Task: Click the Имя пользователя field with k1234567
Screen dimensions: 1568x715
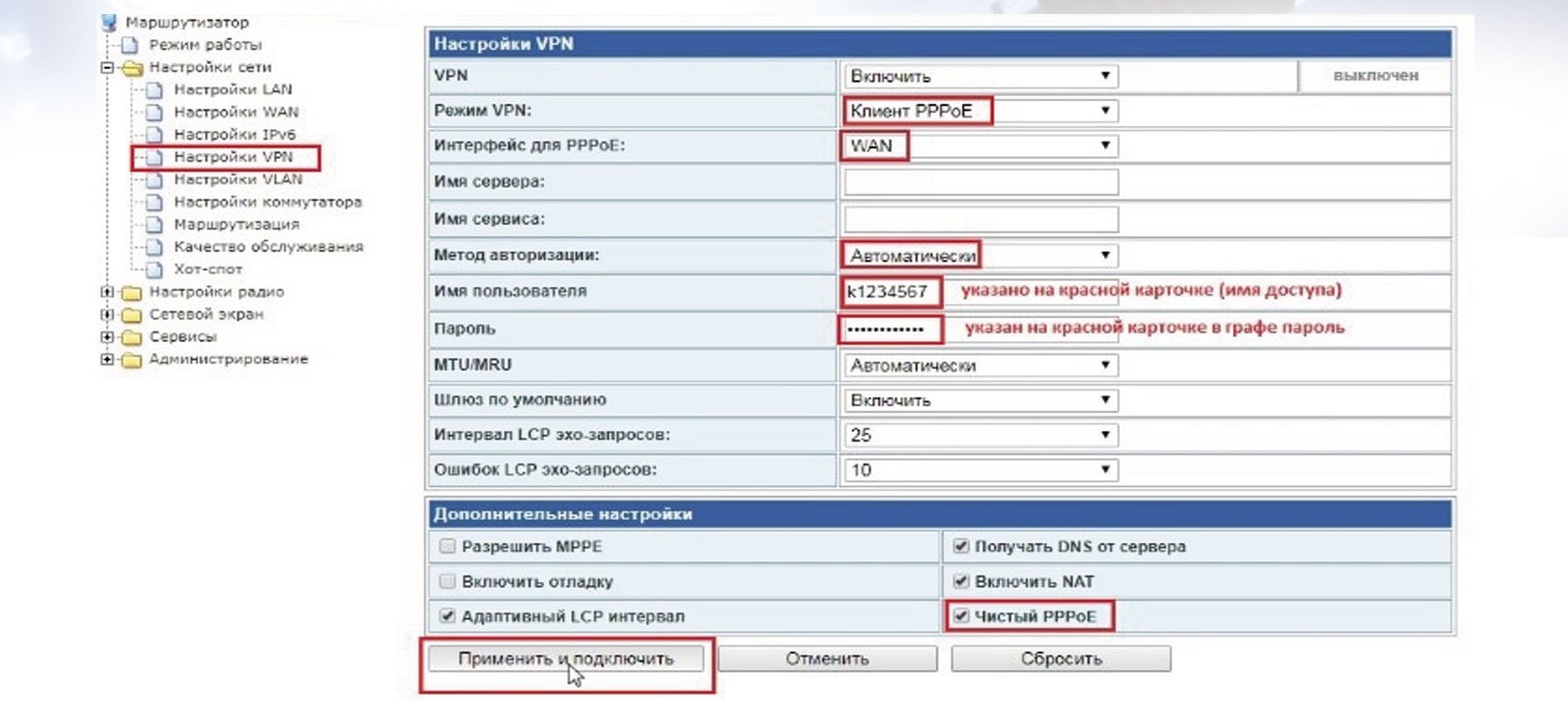Action: click(x=981, y=291)
